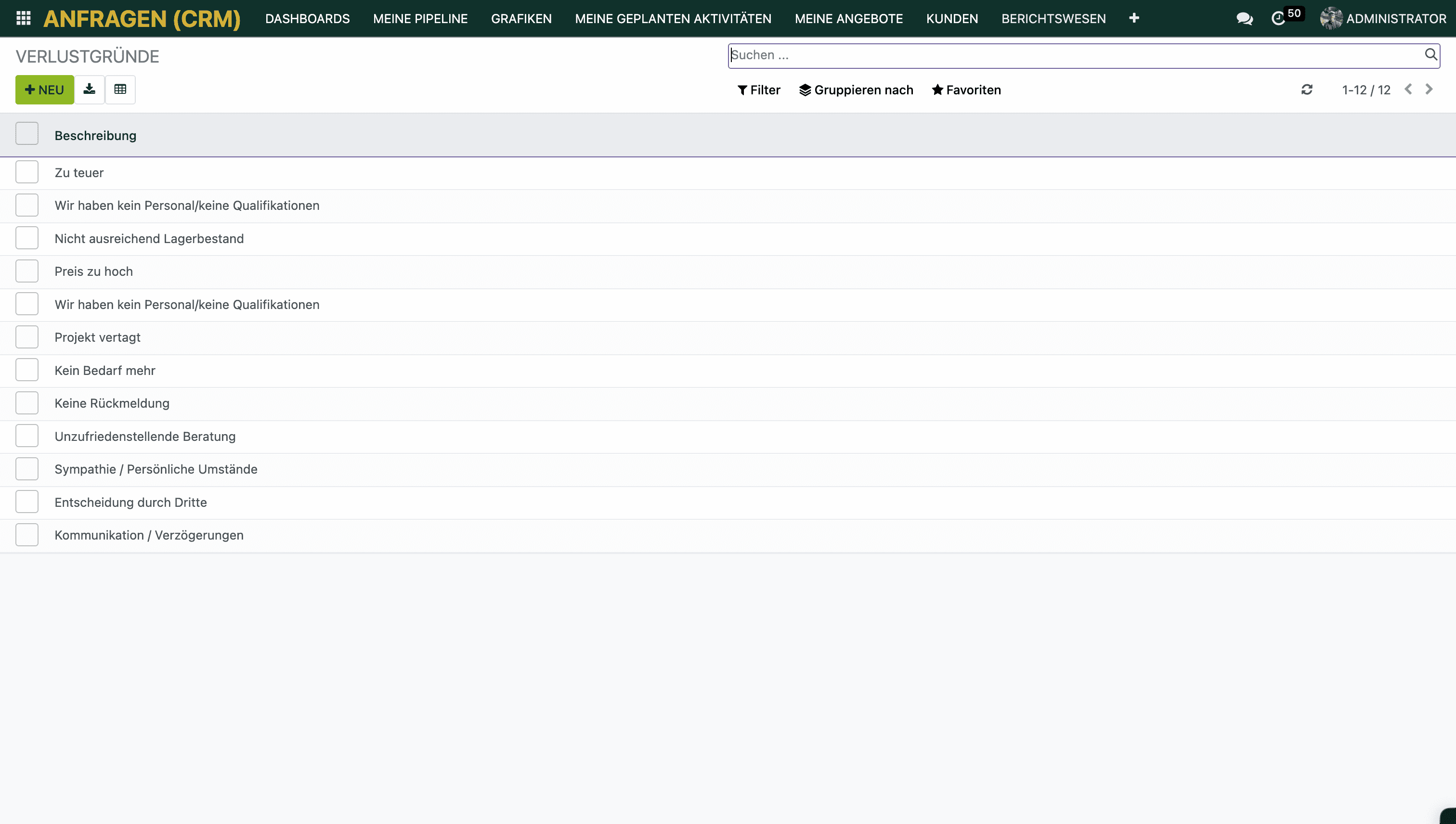Focus the Suchen search field

[x=1076, y=55]
